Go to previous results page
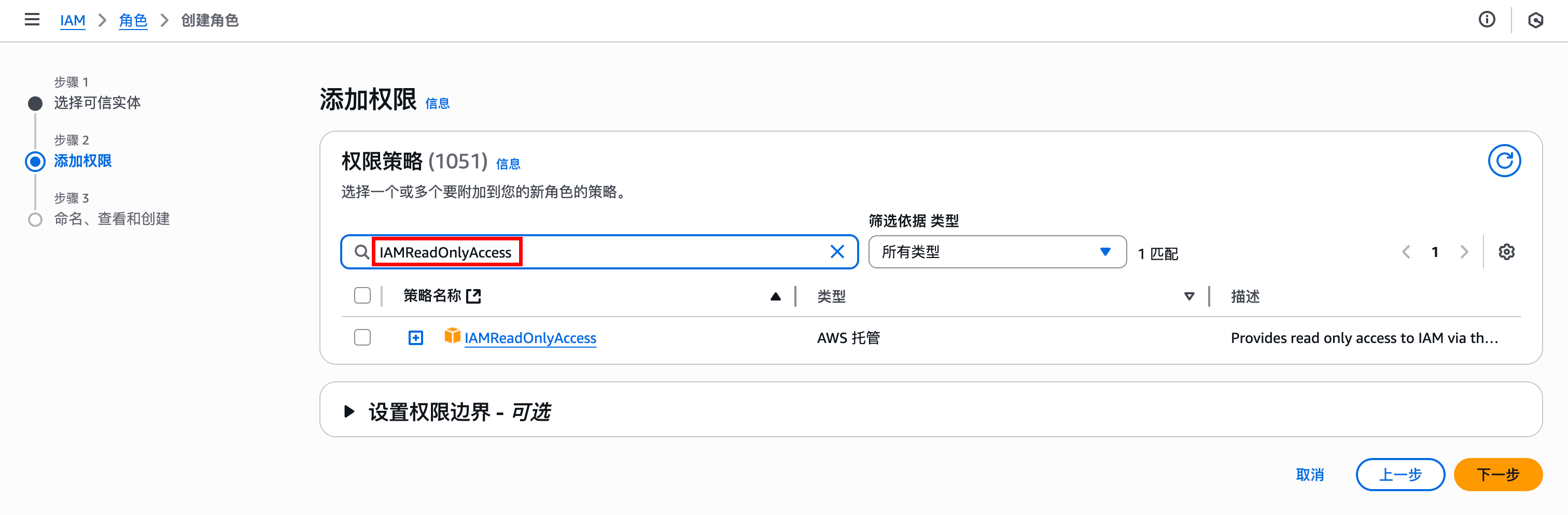The image size is (1568, 515). tap(1406, 252)
